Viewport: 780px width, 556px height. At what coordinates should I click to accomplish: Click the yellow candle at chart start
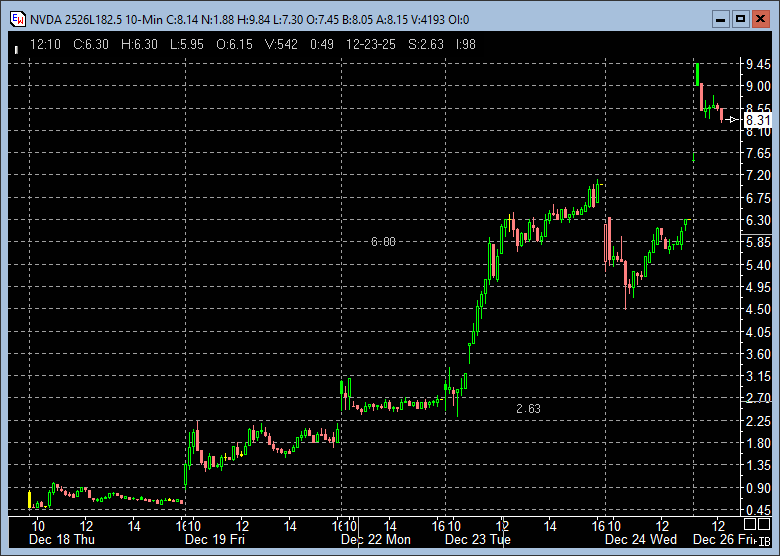pyautogui.click(x=30, y=499)
